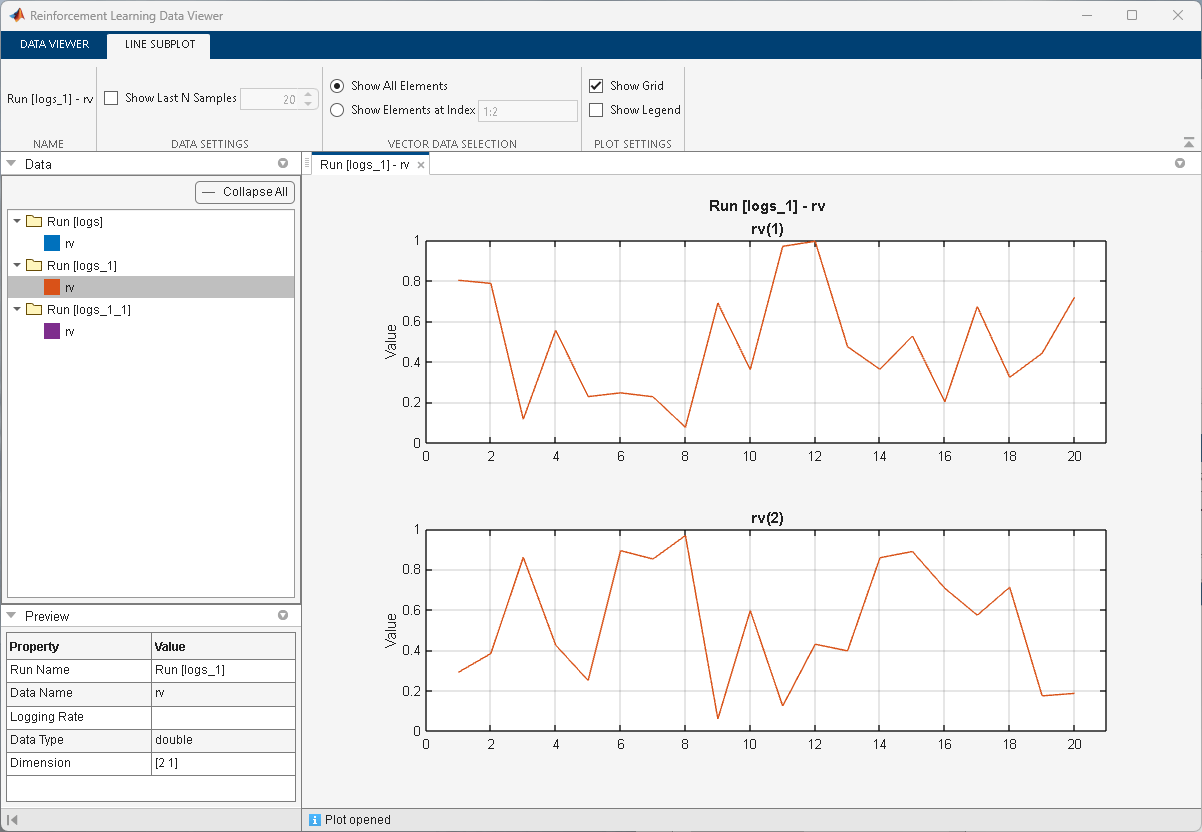Uncheck the Show Grid checkbox
This screenshot has height=832, width=1202.
click(x=596, y=86)
